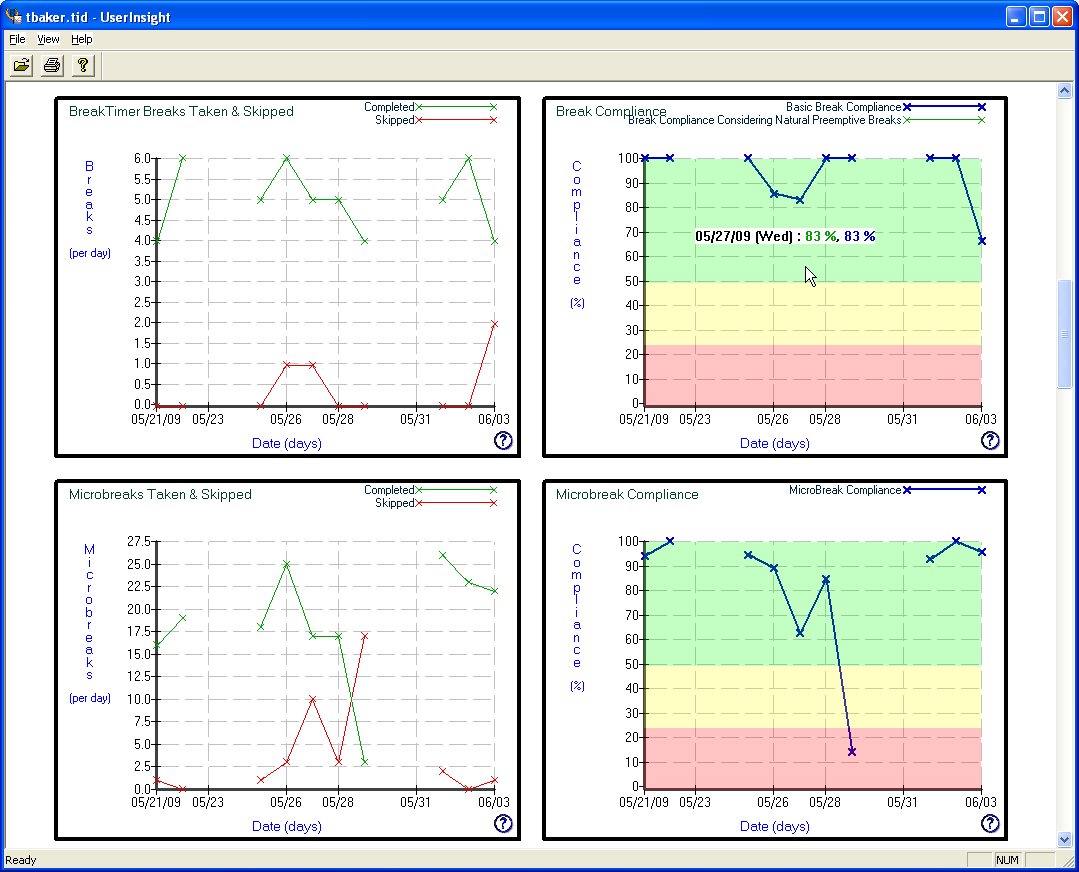The image size is (1079, 872).
Task: Click the (per day) label of the Microbreaks axis
Action: pyautogui.click(x=89, y=698)
